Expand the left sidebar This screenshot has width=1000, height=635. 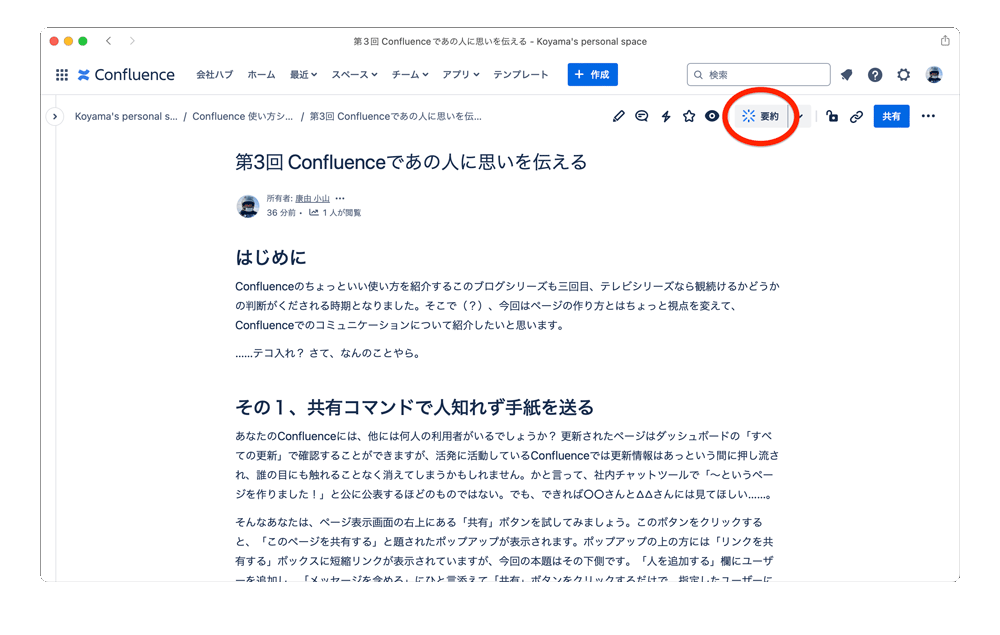point(55,117)
